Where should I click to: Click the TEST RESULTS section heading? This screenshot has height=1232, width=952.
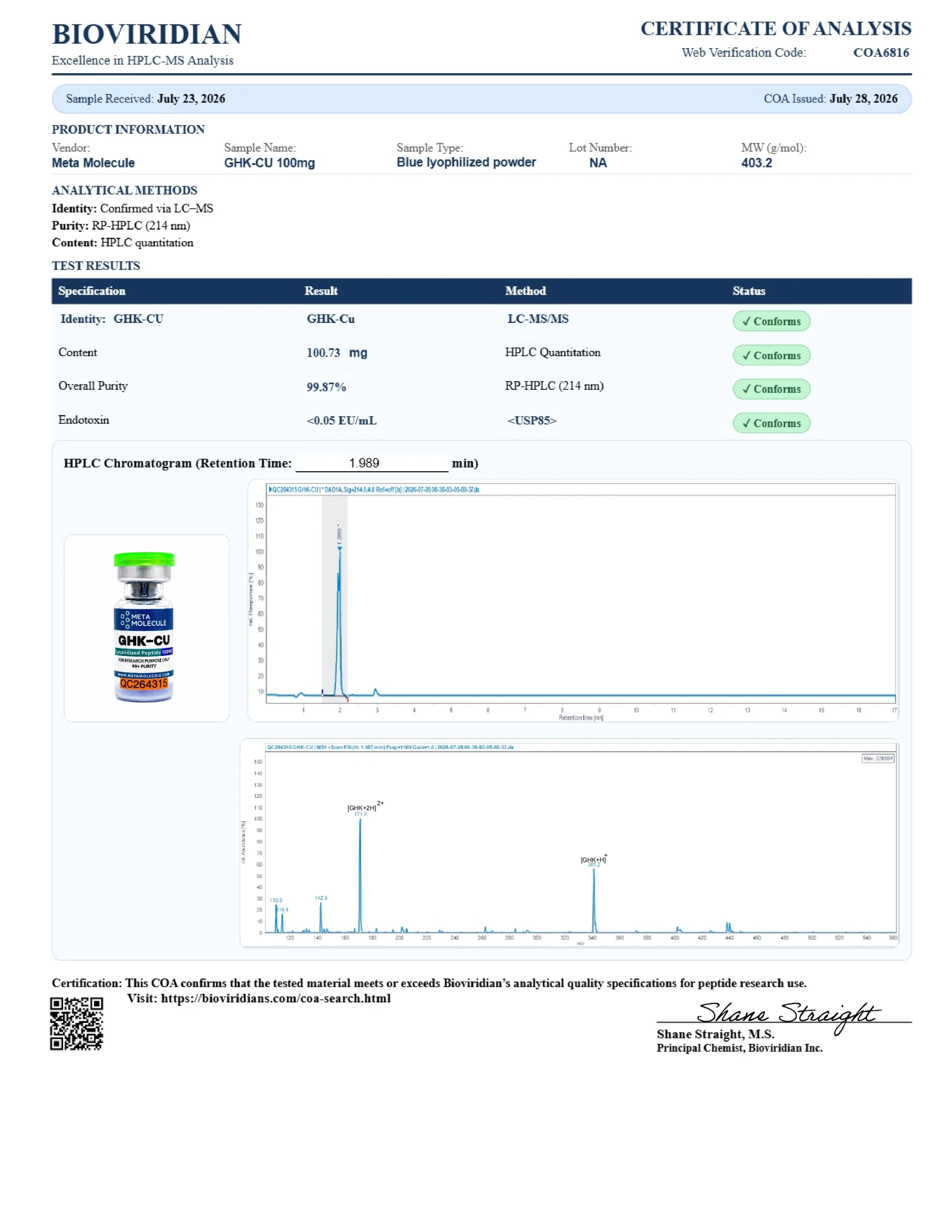[x=96, y=266]
